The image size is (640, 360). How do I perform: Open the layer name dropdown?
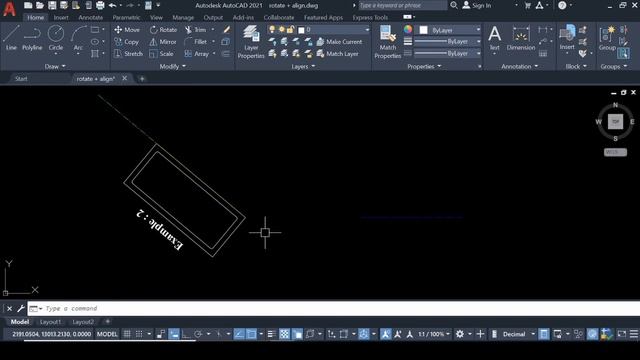click(367, 30)
